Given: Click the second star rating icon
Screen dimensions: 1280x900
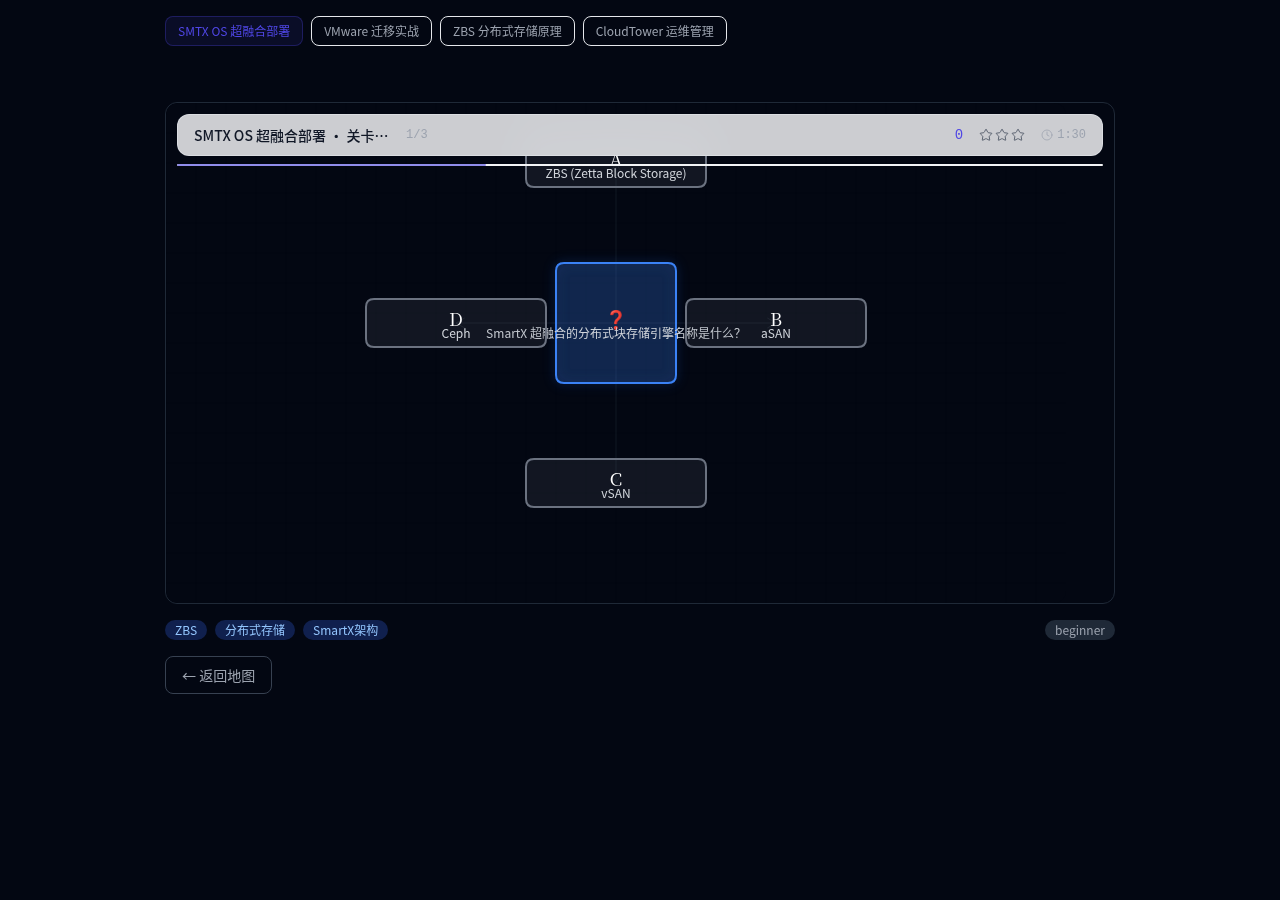Looking at the screenshot, I should pos(1002,135).
